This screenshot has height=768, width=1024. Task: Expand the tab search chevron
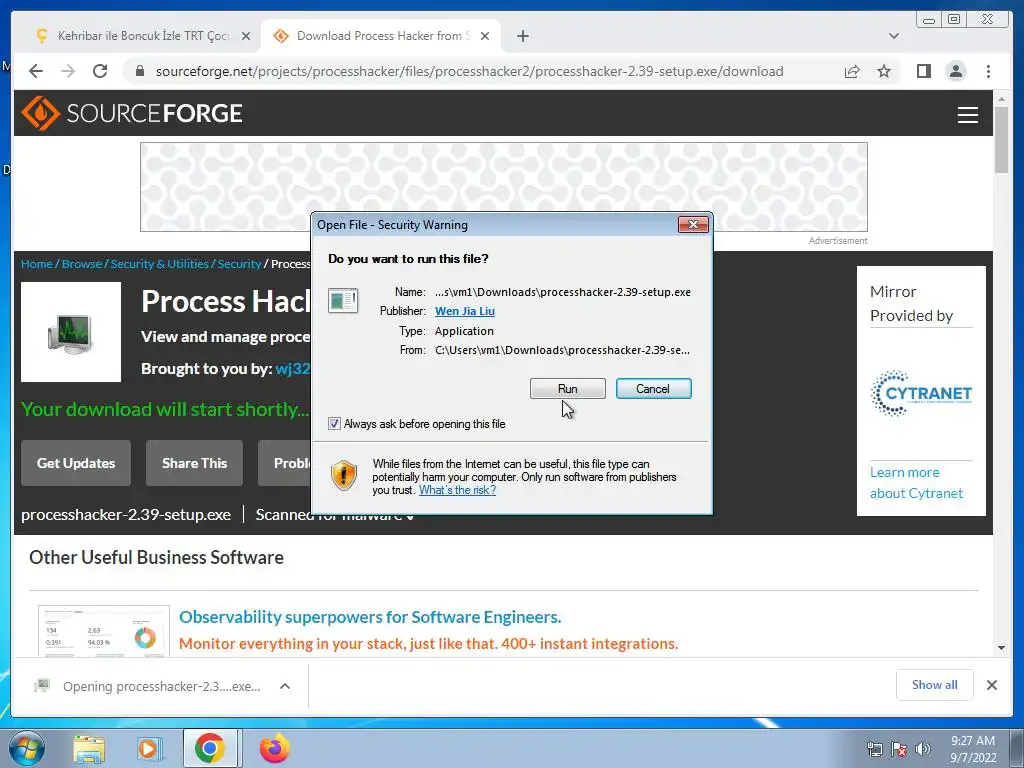click(893, 36)
